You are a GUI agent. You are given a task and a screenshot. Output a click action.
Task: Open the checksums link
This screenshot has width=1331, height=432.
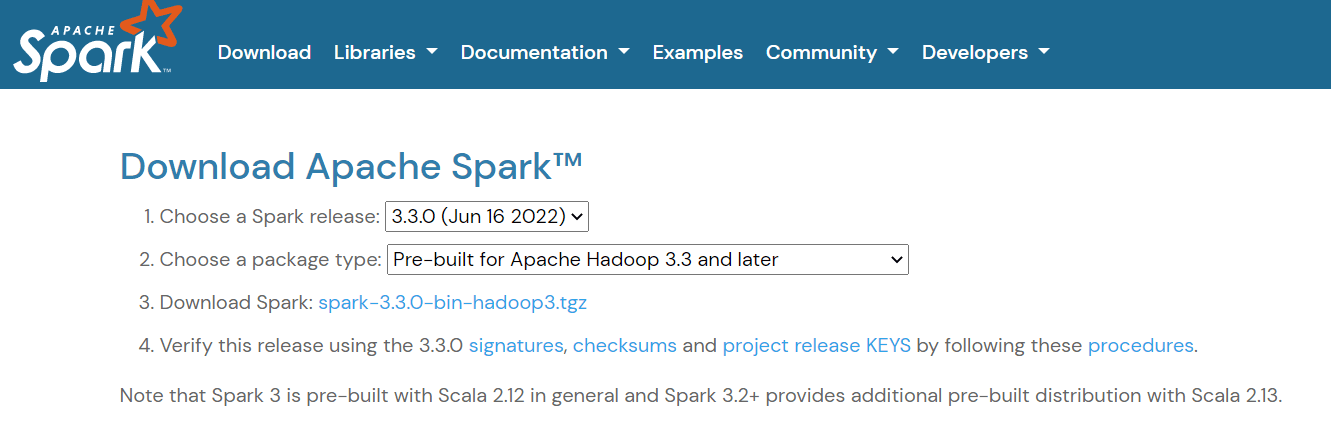[624, 346]
